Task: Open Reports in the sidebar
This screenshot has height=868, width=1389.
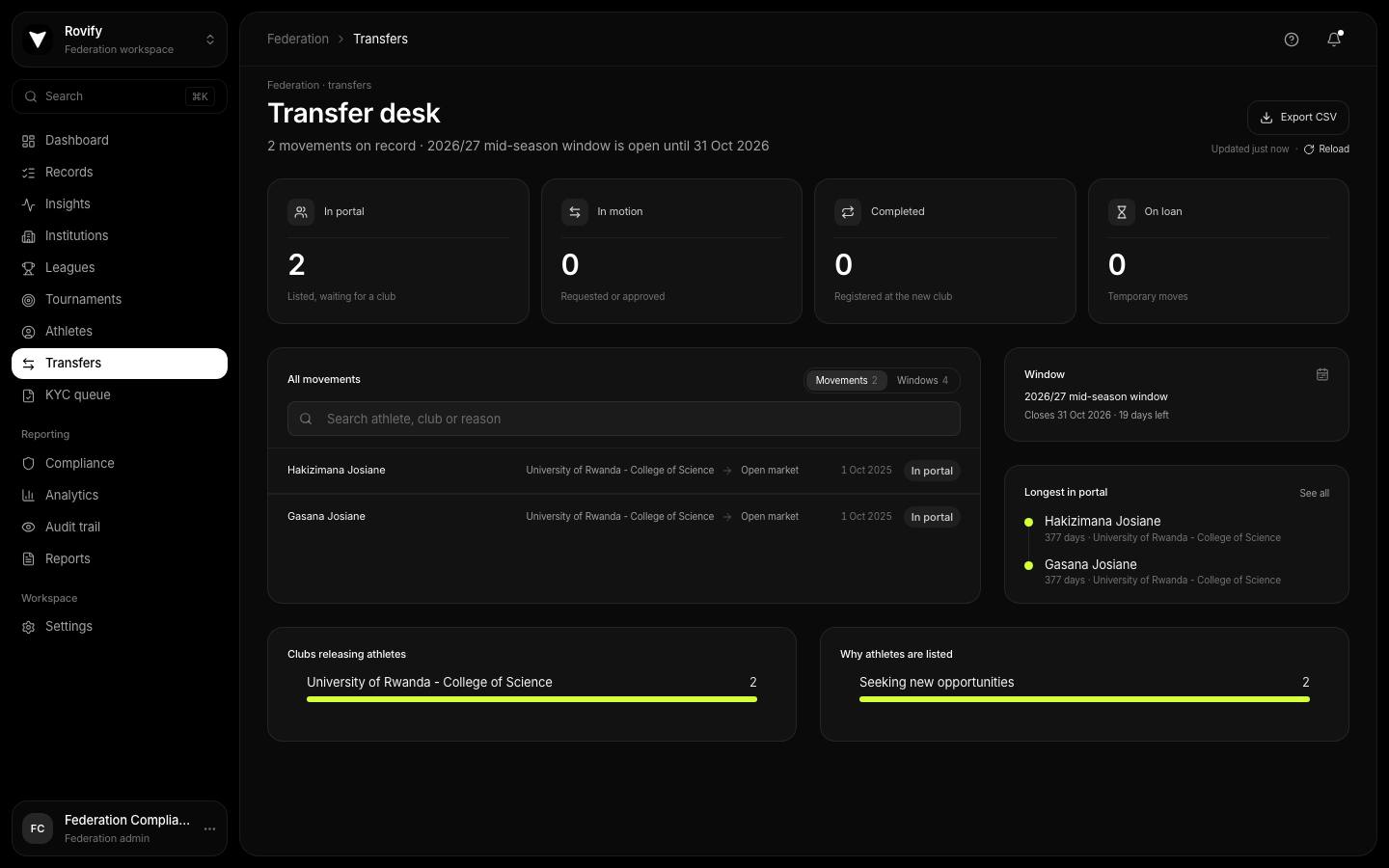Action: click(120, 559)
